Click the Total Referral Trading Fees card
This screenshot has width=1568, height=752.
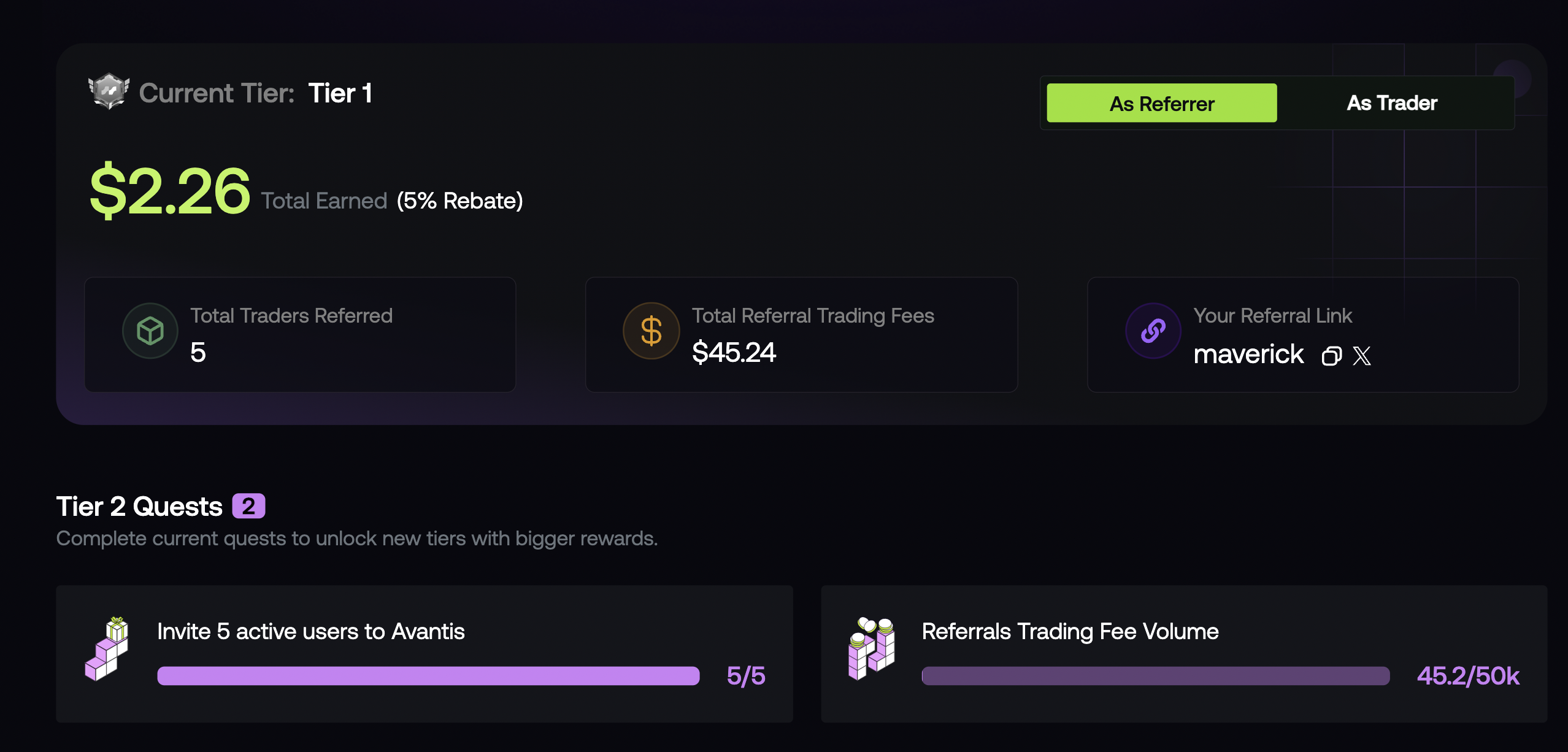pyautogui.click(x=802, y=334)
